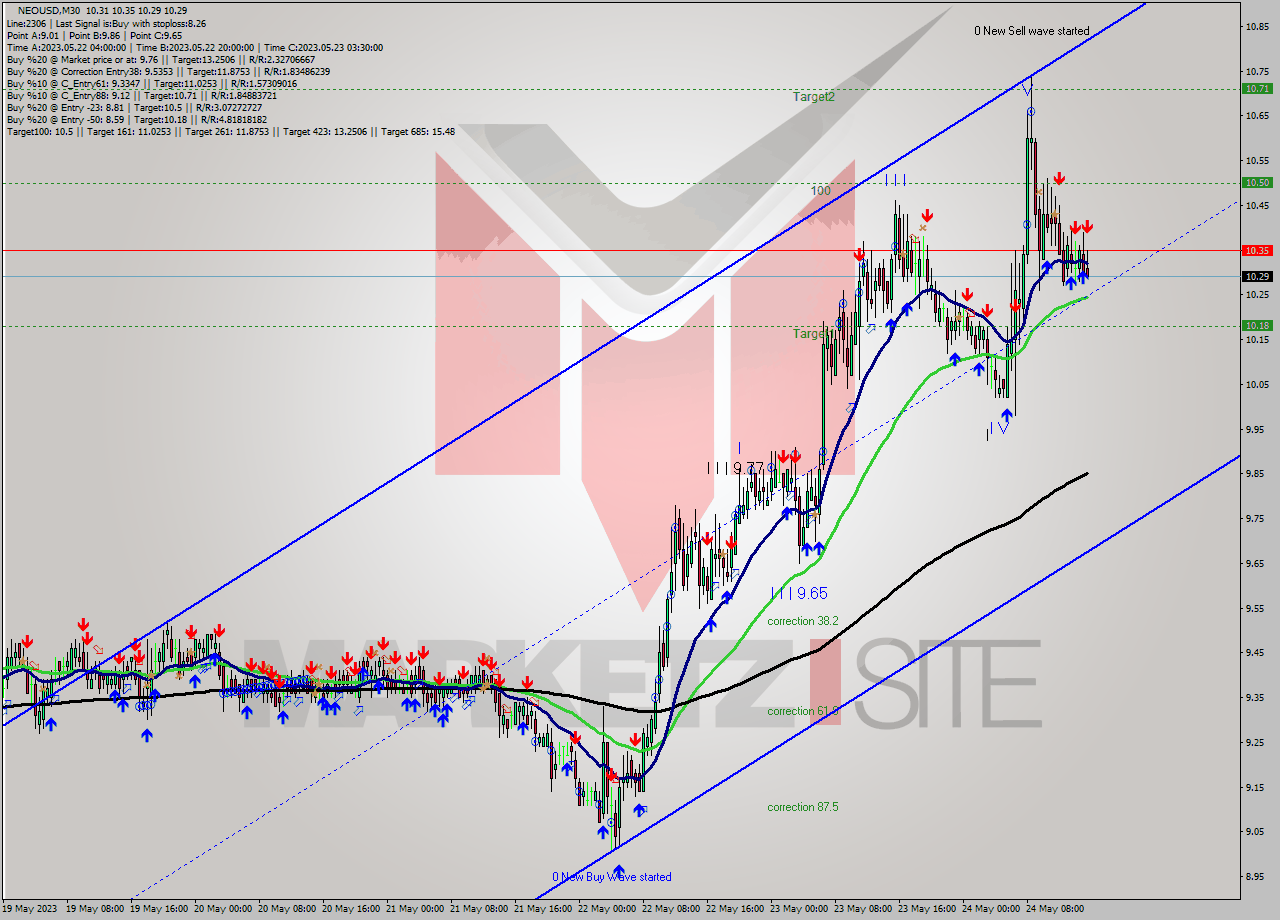Screen dimensions: 1280x920
Task: Select the '100' level label
Action: 821,190
